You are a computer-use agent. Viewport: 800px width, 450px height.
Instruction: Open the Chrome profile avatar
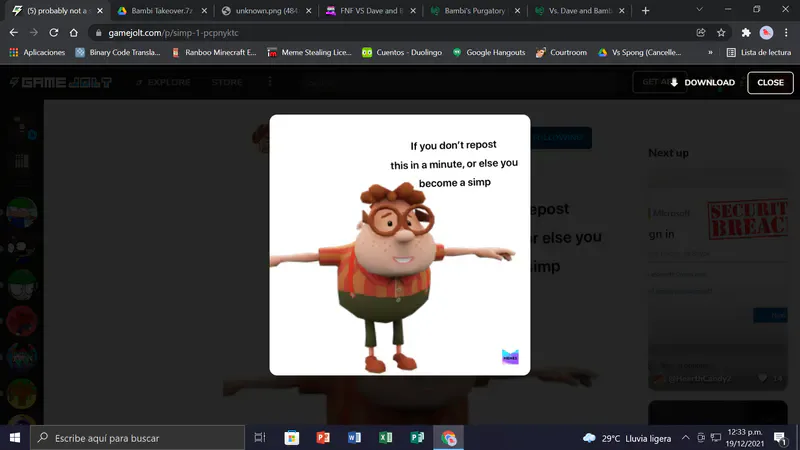pos(766,33)
